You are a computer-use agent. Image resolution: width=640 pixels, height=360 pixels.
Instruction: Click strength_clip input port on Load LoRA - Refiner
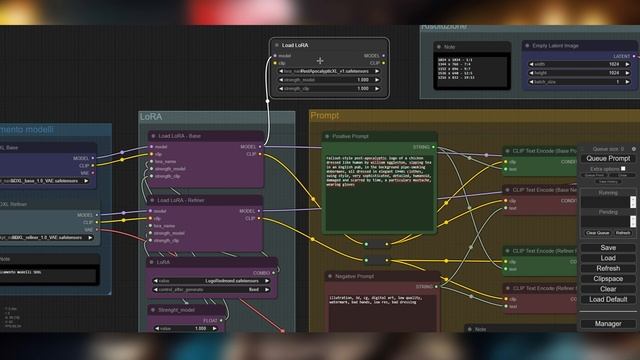pos(151,240)
